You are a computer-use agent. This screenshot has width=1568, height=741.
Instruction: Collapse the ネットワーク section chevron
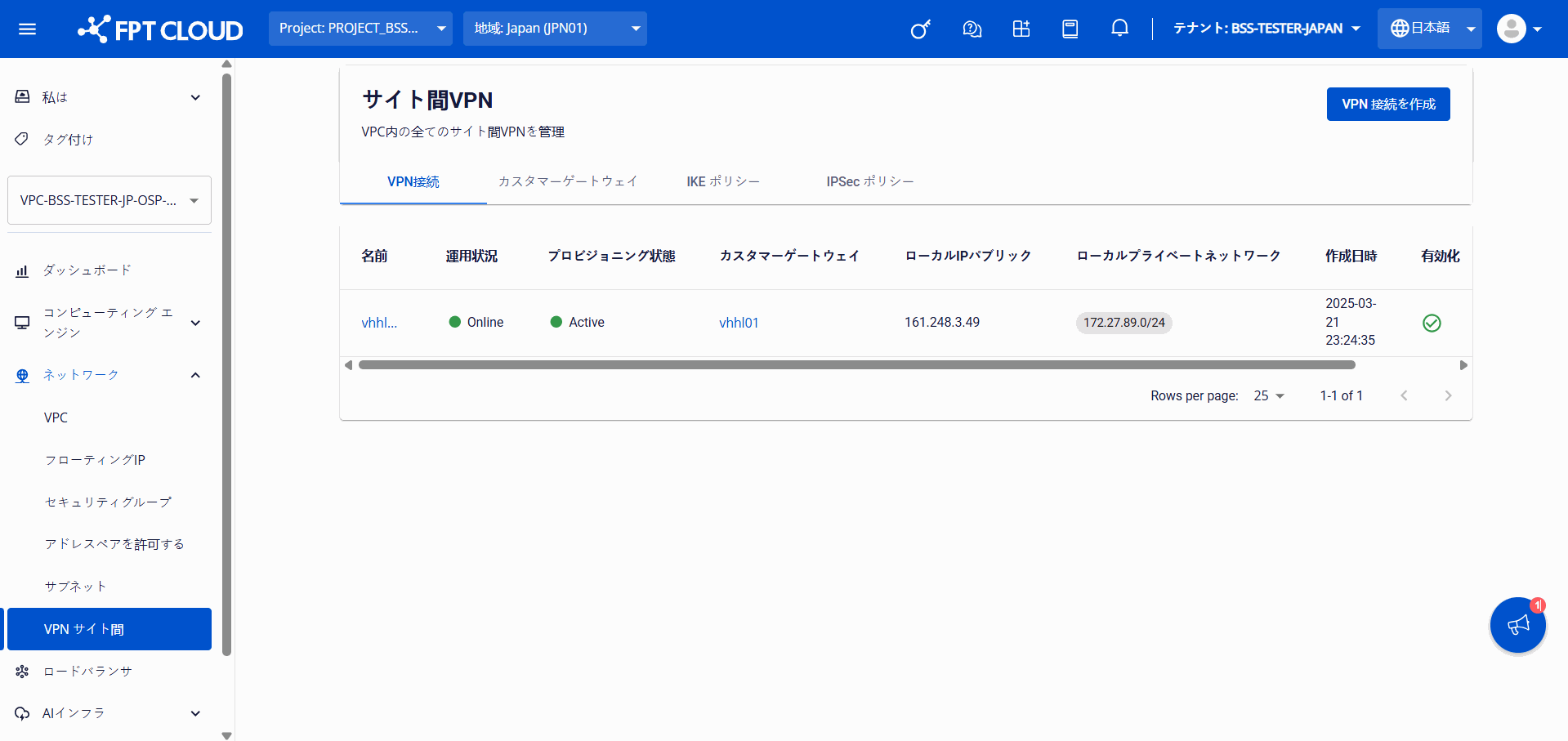pos(195,375)
